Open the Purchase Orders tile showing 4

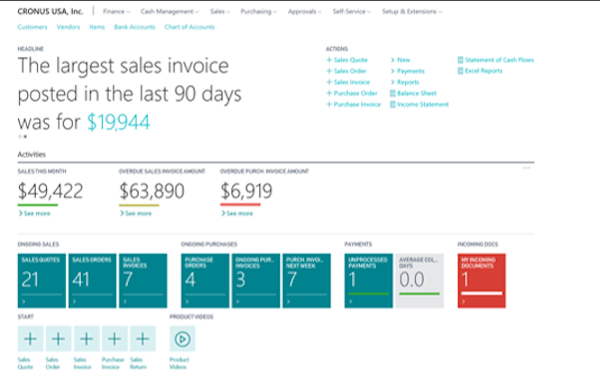pyautogui.click(x=205, y=280)
